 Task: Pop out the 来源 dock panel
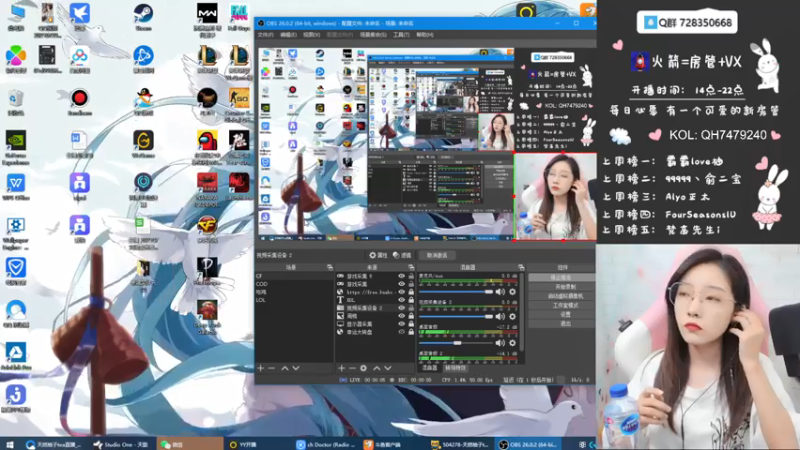coord(411,267)
